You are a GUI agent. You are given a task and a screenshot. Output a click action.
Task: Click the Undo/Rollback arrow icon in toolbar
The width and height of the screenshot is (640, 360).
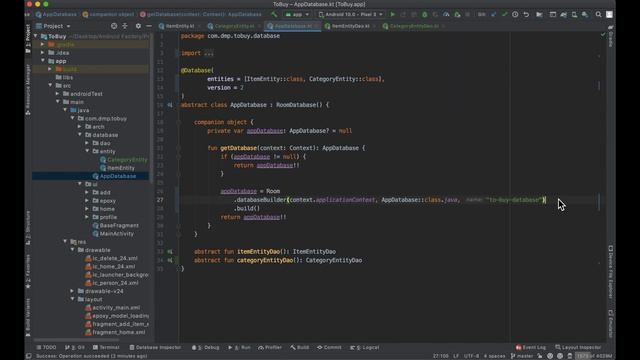526,14
